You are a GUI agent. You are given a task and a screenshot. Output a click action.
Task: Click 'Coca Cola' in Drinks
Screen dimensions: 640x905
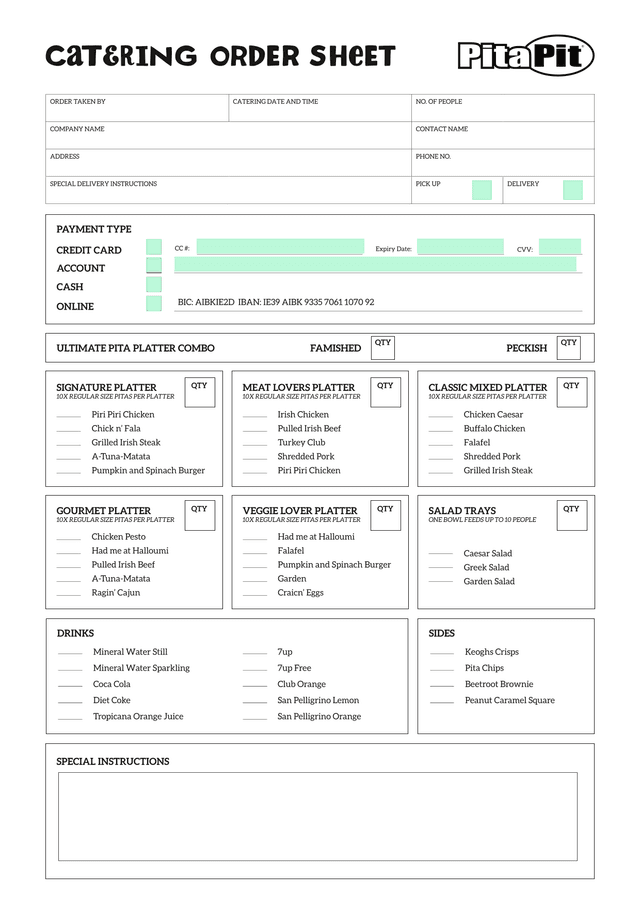click(112, 684)
